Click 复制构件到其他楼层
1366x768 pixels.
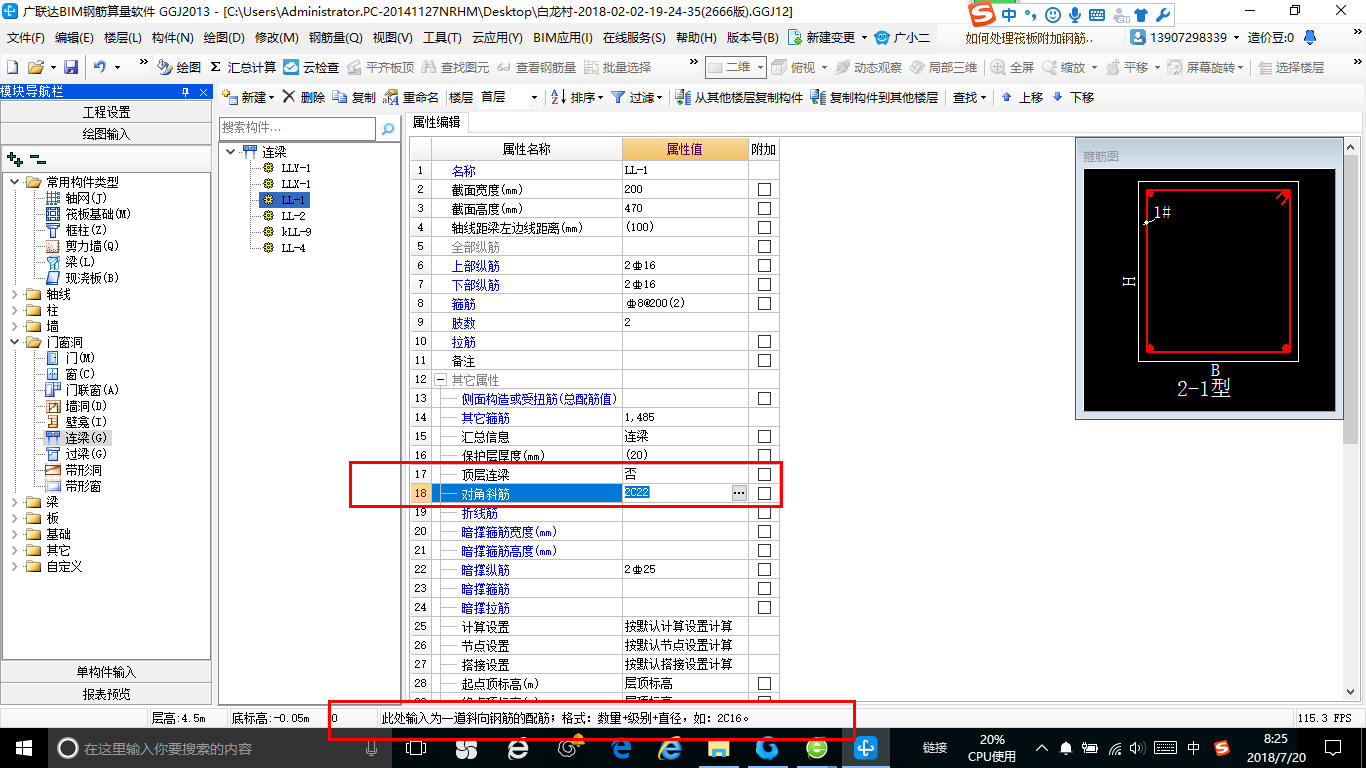[x=874, y=97]
